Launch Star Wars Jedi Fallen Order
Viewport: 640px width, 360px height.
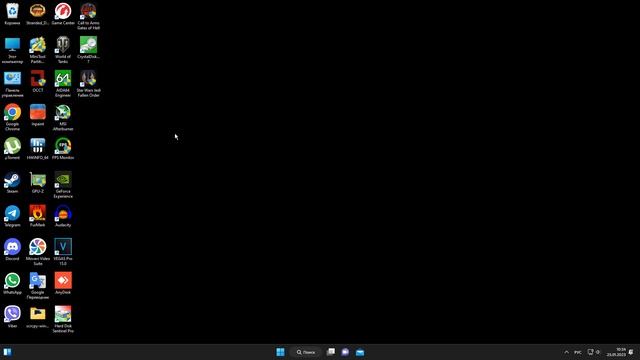click(88, 84)
